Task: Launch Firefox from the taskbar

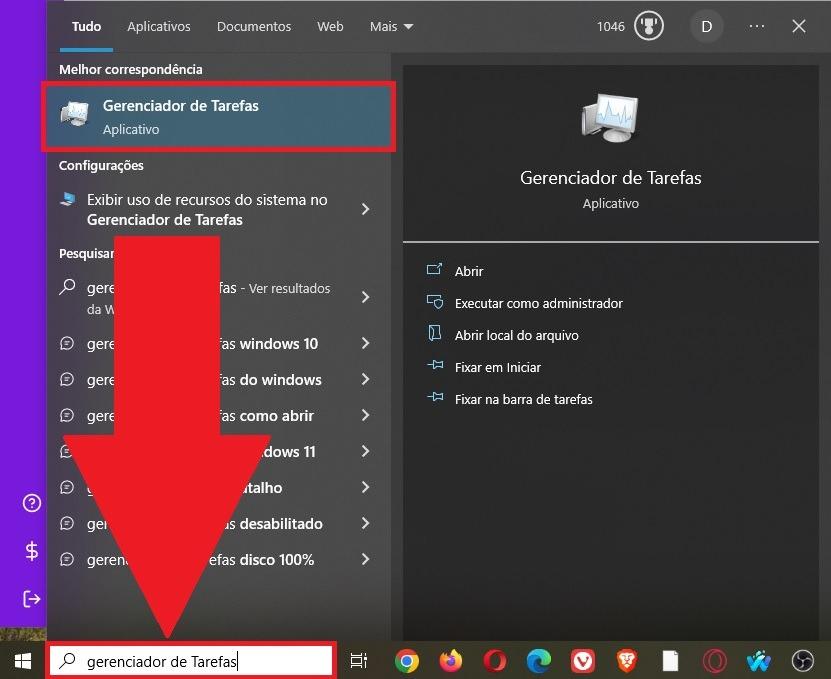Action: [450, 661]
